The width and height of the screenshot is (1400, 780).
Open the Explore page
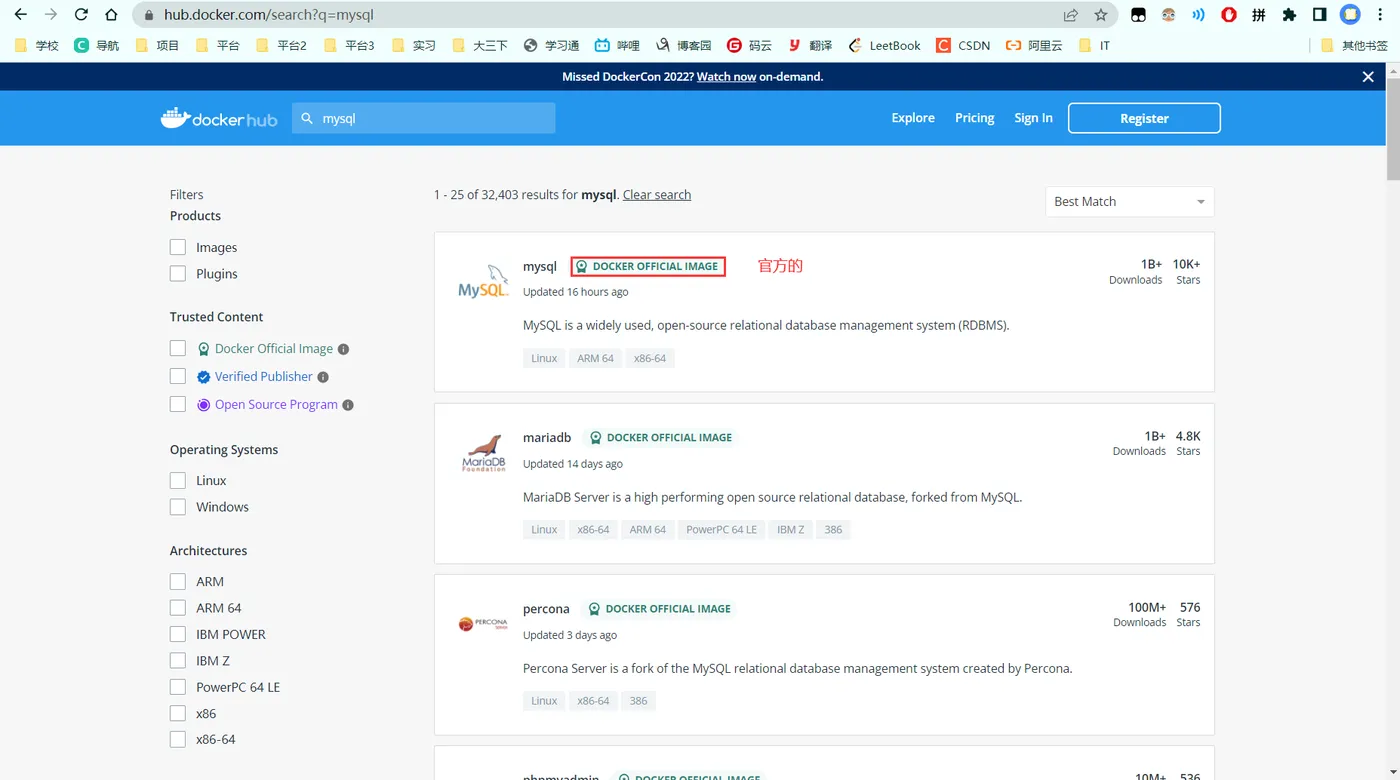tap(913, 118)
